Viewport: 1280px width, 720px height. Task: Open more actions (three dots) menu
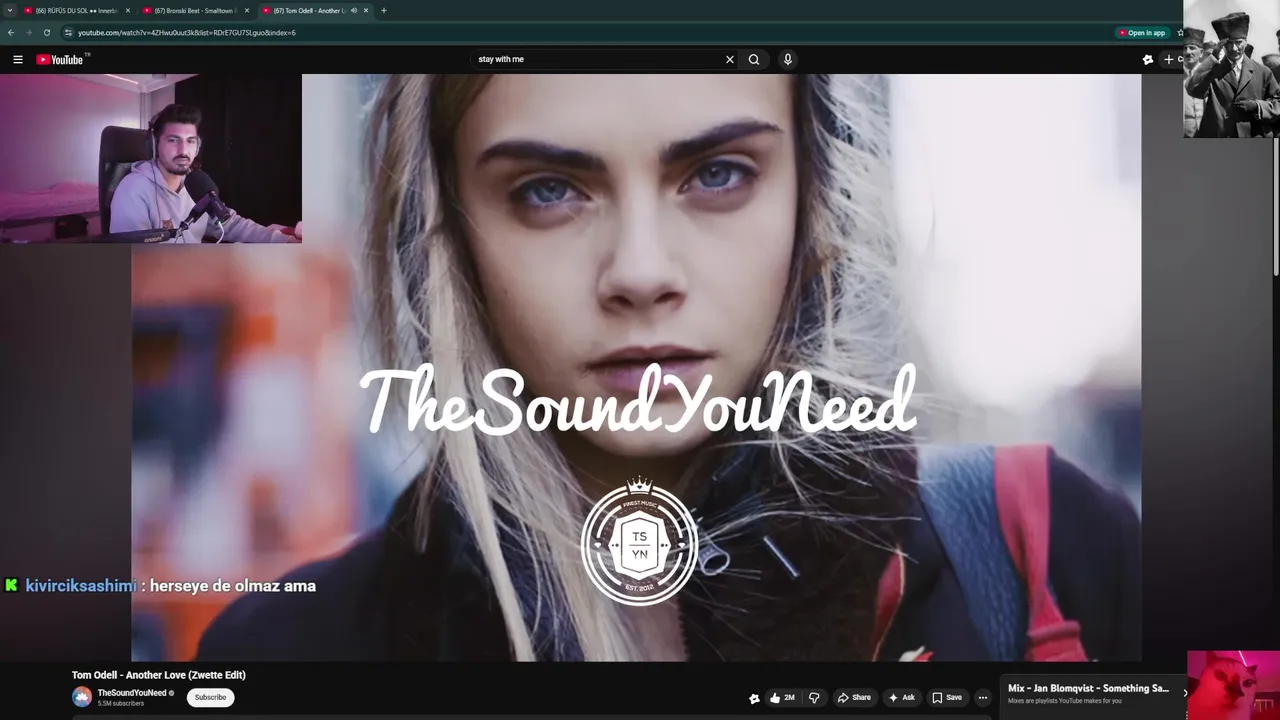[983, 697]
